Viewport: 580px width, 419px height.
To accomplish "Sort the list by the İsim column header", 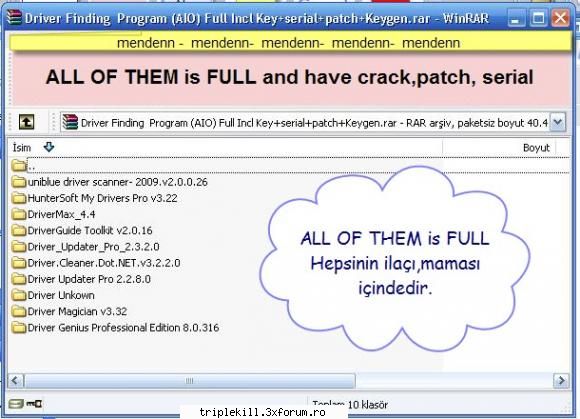I will coord(22,148).
